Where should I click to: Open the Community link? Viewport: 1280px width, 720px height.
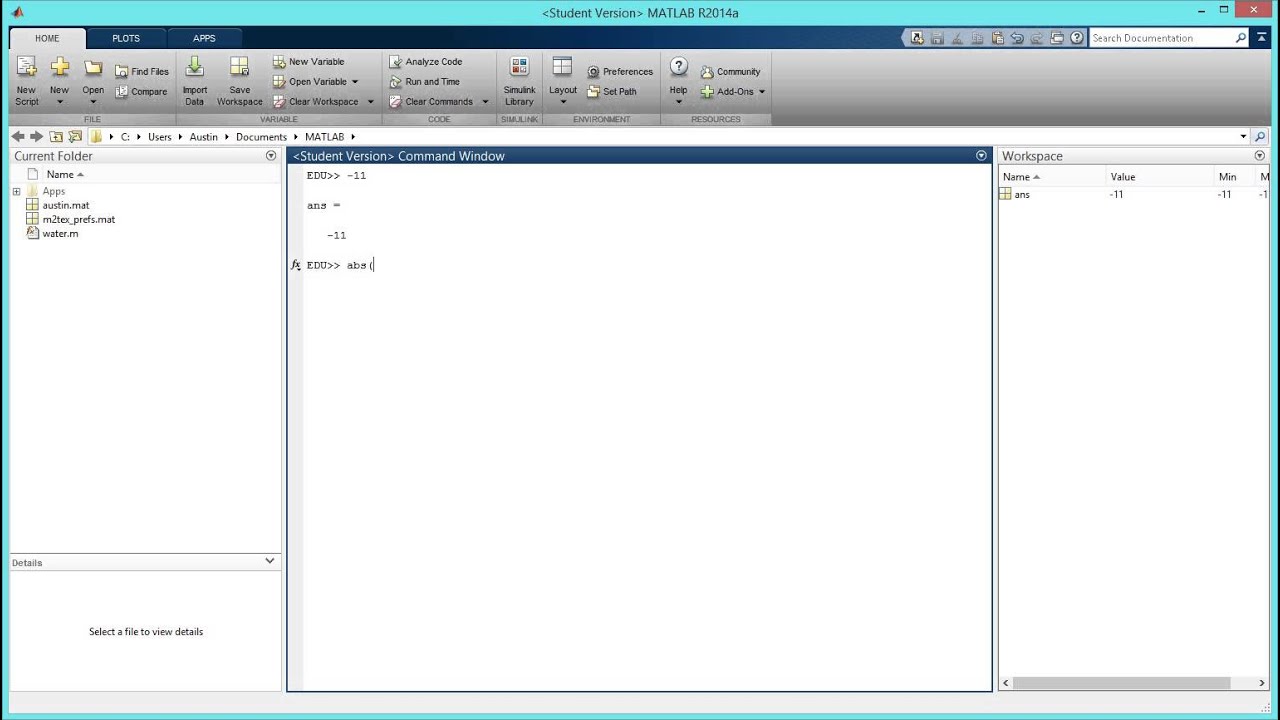pyautogui.click(x=730, y=72)
